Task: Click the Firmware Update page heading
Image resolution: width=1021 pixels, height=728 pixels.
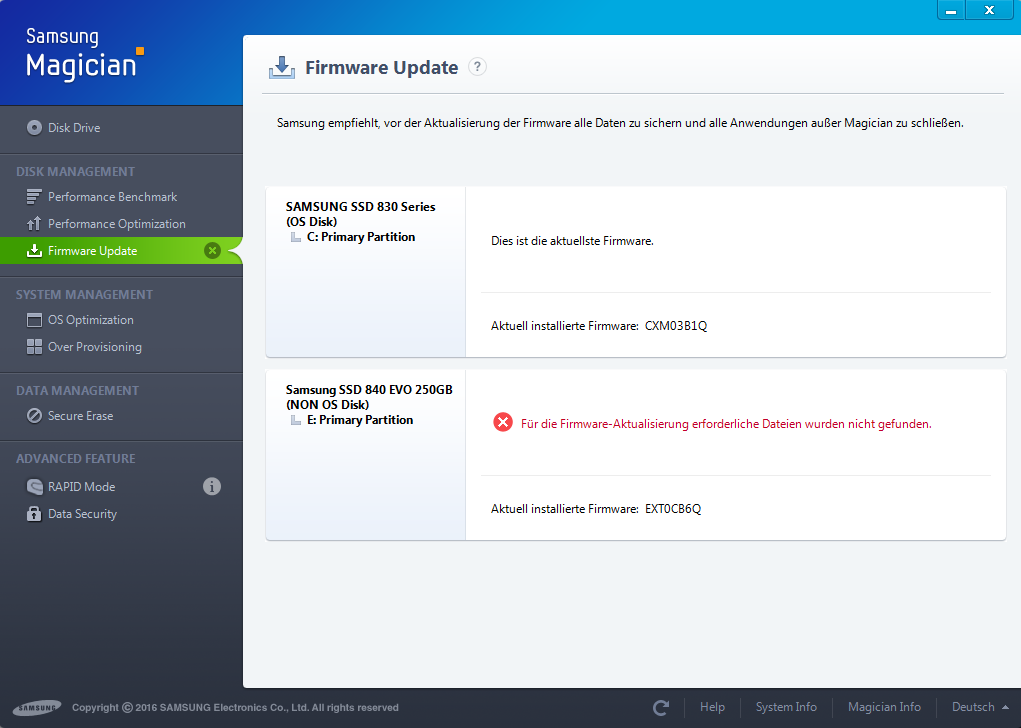Action: 382,68
